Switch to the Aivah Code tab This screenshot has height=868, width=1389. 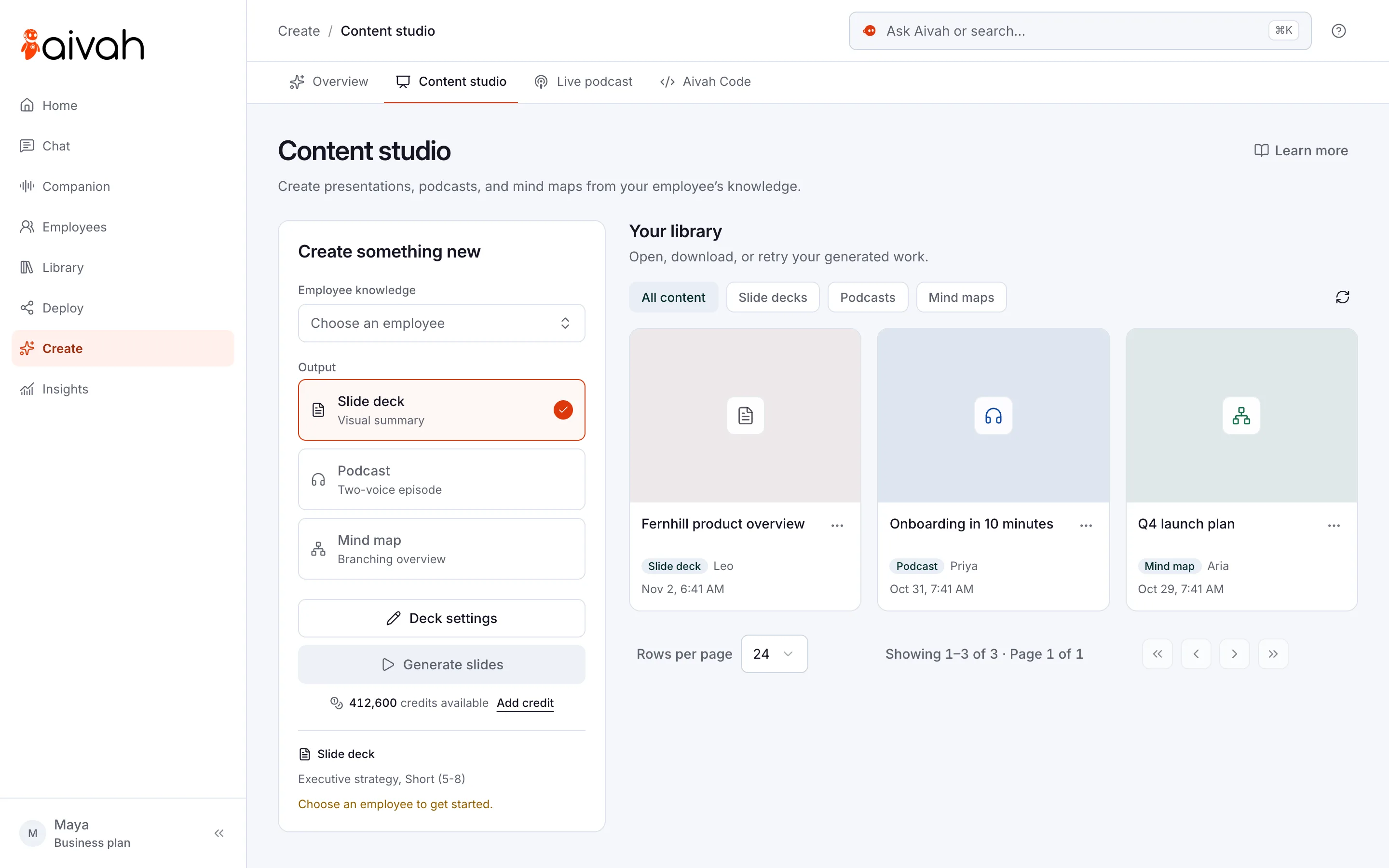706,81
